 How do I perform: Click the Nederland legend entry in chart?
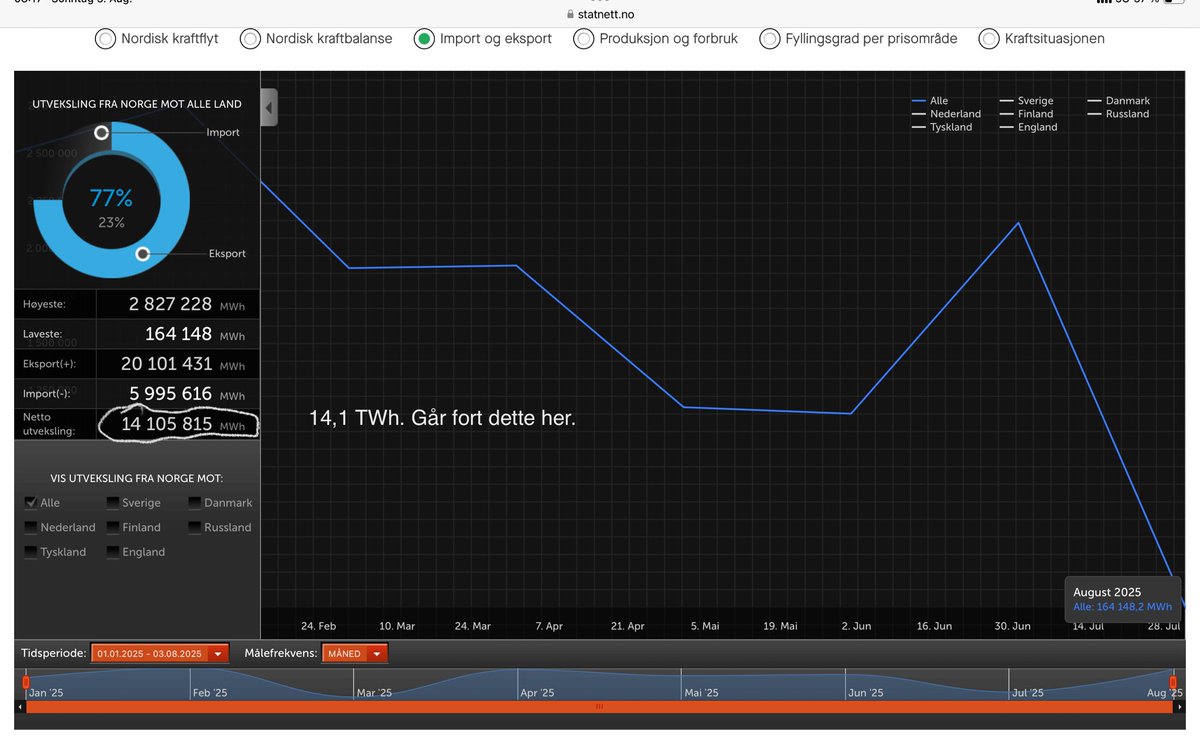[x=947, y=114]
